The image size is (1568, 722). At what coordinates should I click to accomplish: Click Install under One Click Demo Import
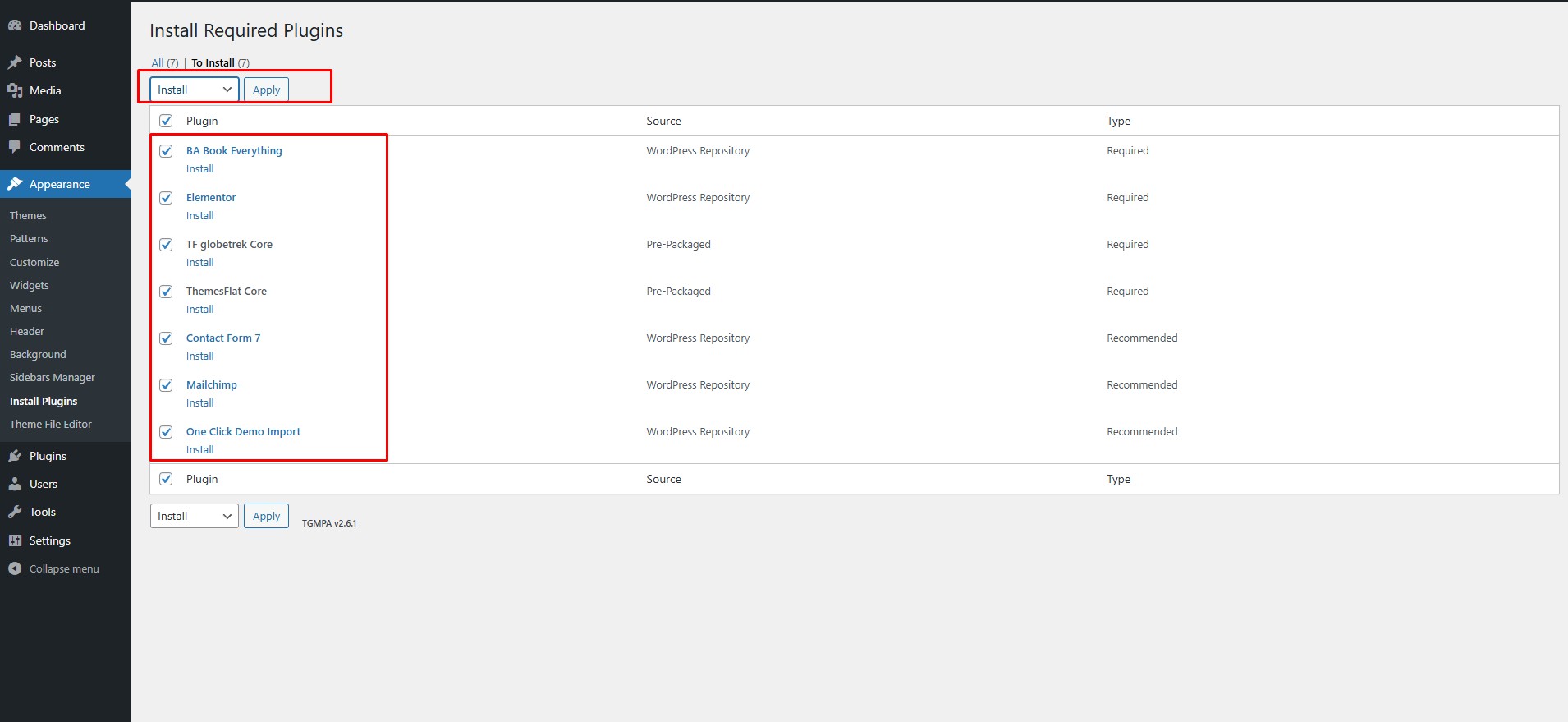pos(200,450)
